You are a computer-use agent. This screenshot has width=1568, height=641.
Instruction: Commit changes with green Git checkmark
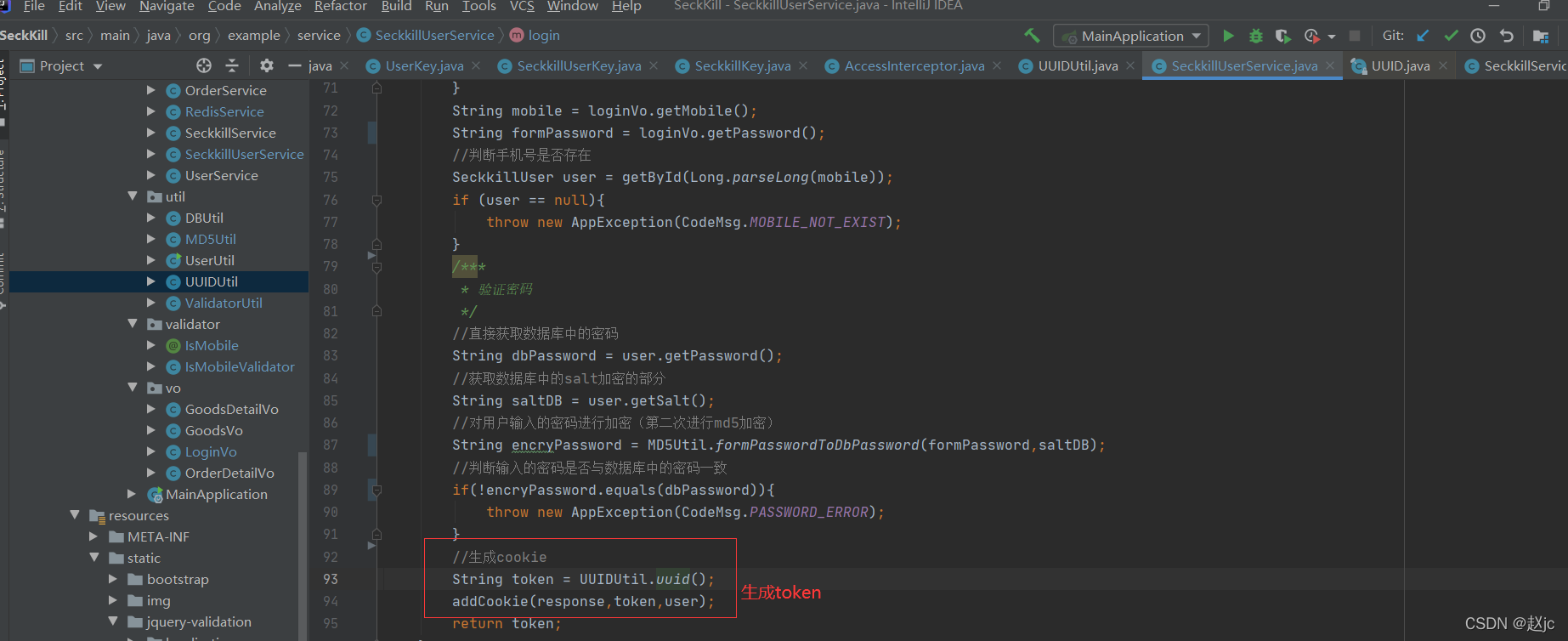point(1451,36)
